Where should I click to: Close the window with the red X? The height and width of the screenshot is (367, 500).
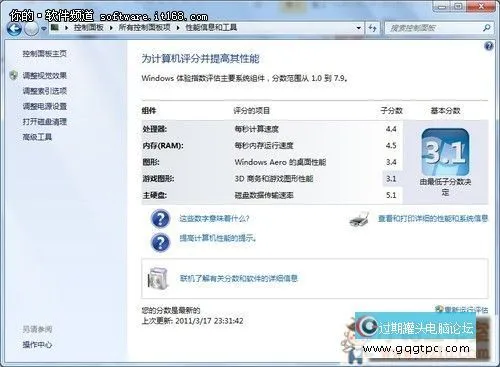481,6
